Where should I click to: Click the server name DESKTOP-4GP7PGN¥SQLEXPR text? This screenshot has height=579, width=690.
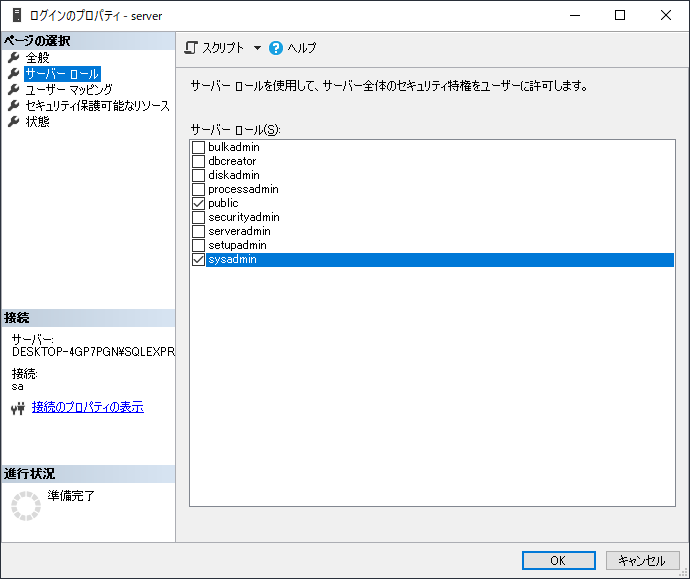pos(93,352)
